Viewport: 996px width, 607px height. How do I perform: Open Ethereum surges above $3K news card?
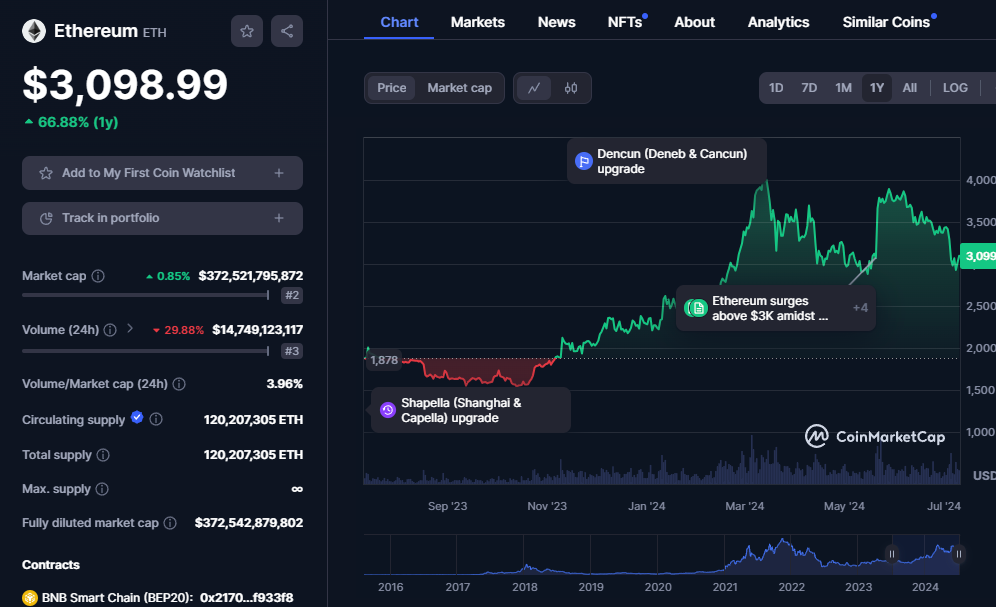pos(776,308)
